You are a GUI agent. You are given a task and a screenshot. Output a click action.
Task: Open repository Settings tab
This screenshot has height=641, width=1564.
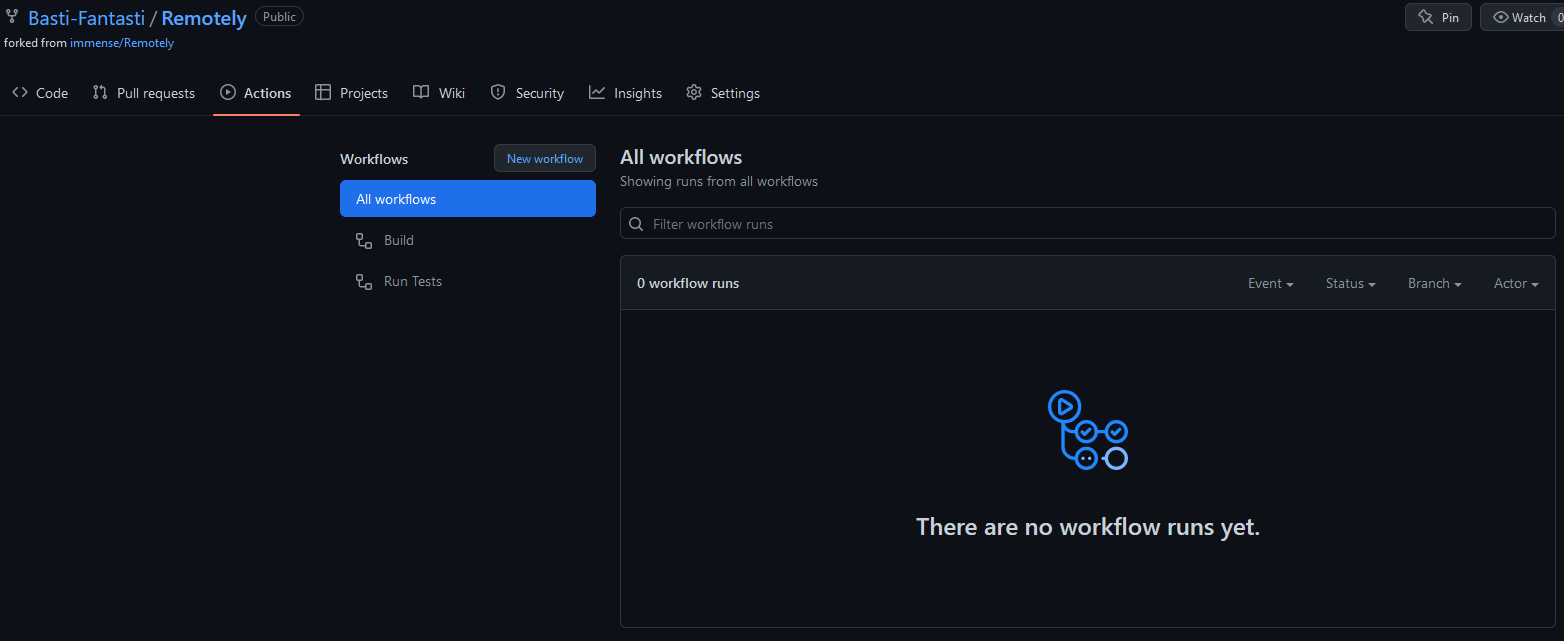723,93
